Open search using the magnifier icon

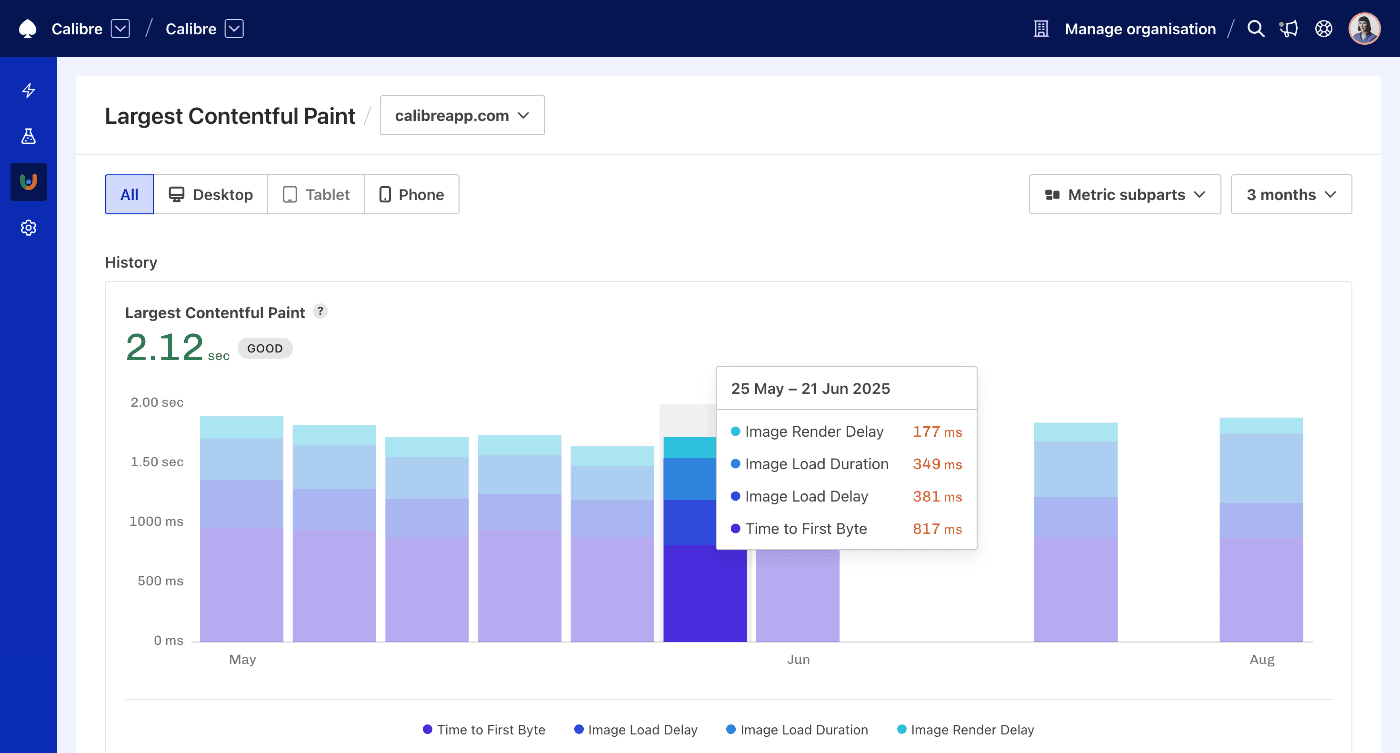1256,28
